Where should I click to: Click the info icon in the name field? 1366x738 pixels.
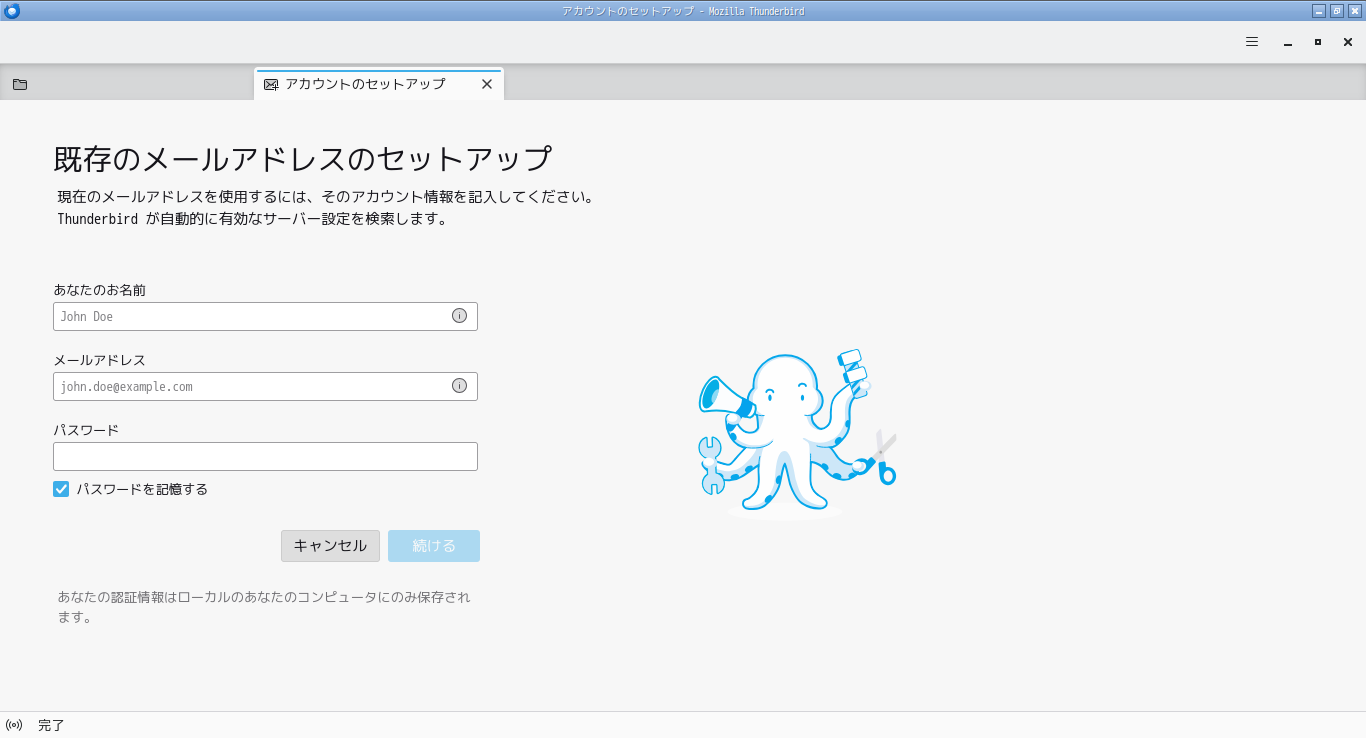[459, 316]
